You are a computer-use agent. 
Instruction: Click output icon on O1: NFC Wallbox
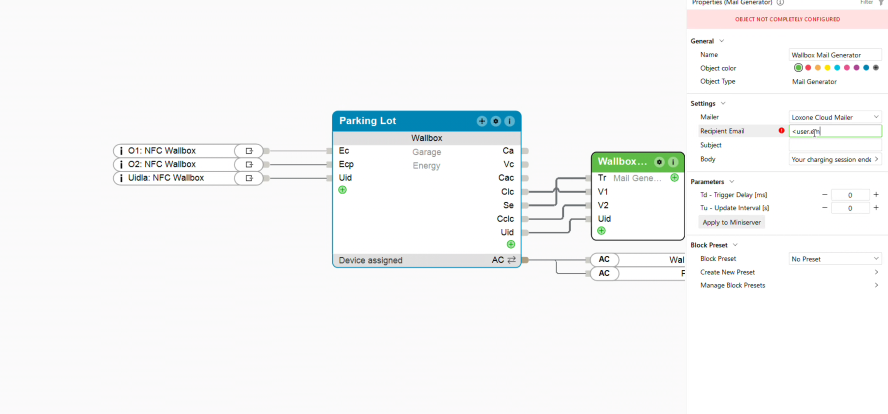click(249, 151)
